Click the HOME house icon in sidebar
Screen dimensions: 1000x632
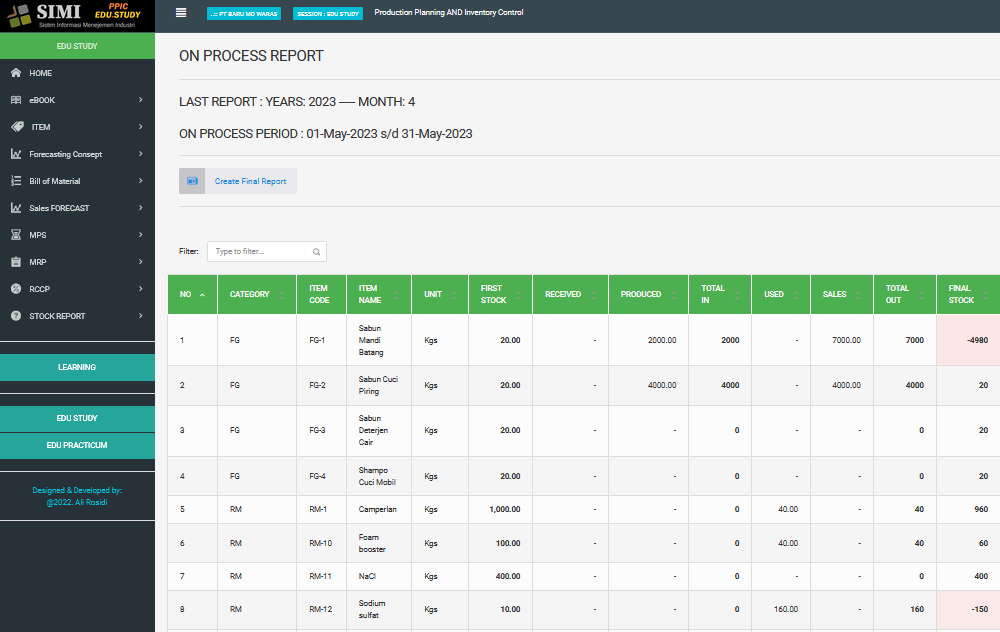[16, 74]
